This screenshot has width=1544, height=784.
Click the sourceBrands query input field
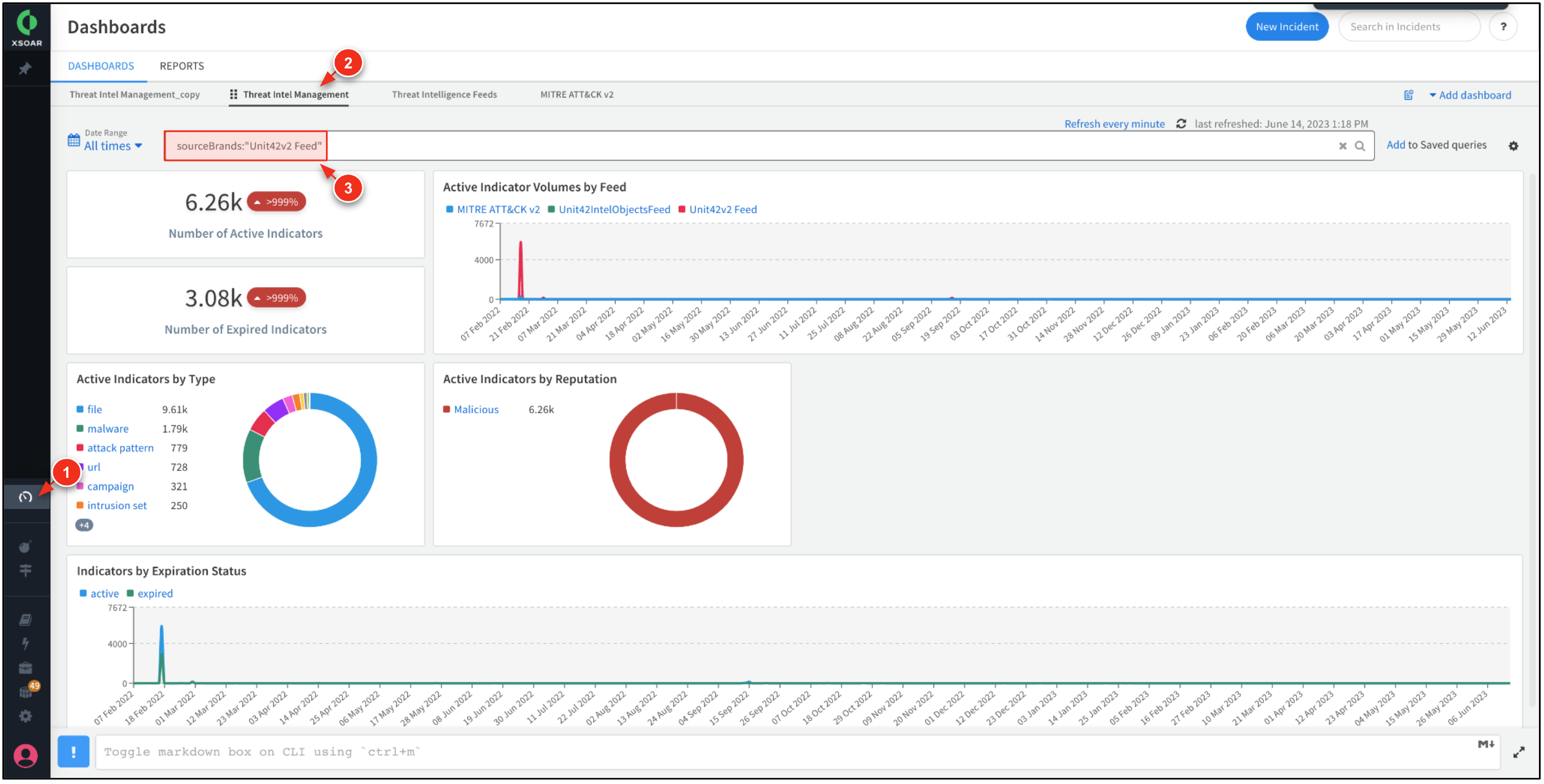[769, 146]
